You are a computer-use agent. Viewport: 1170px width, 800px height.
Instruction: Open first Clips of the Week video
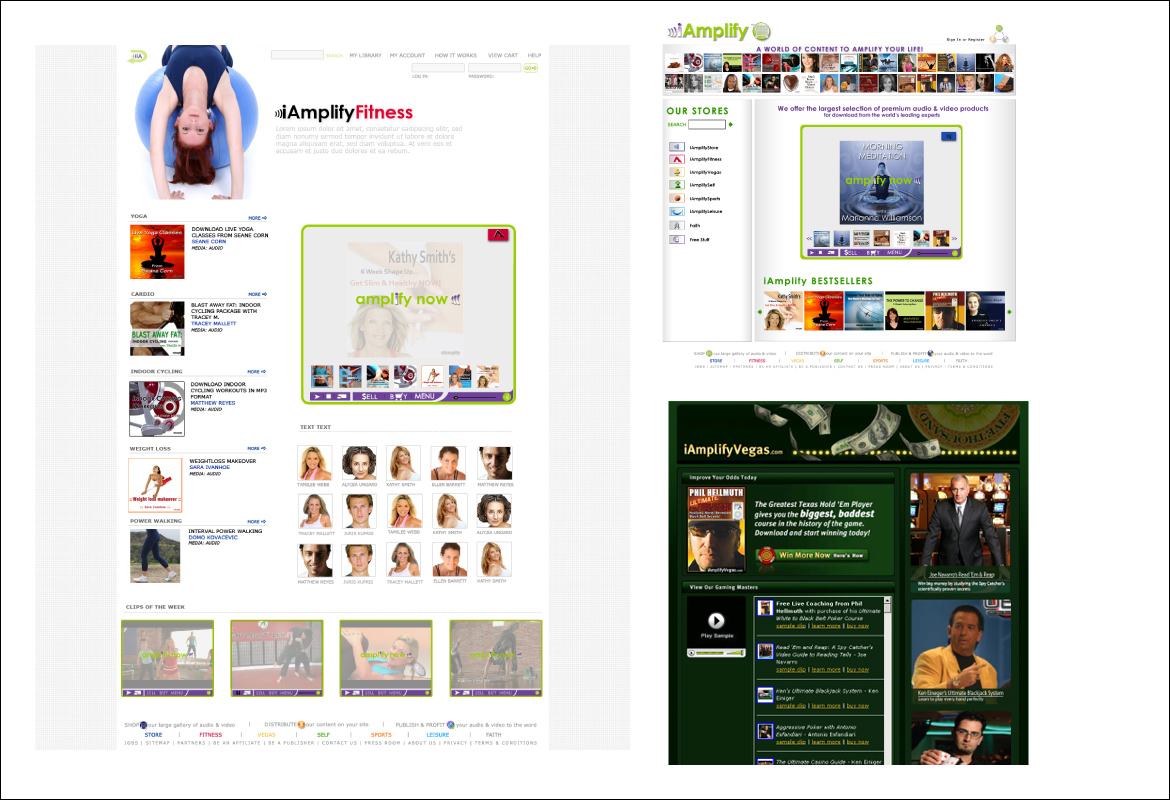click(168, 658)
